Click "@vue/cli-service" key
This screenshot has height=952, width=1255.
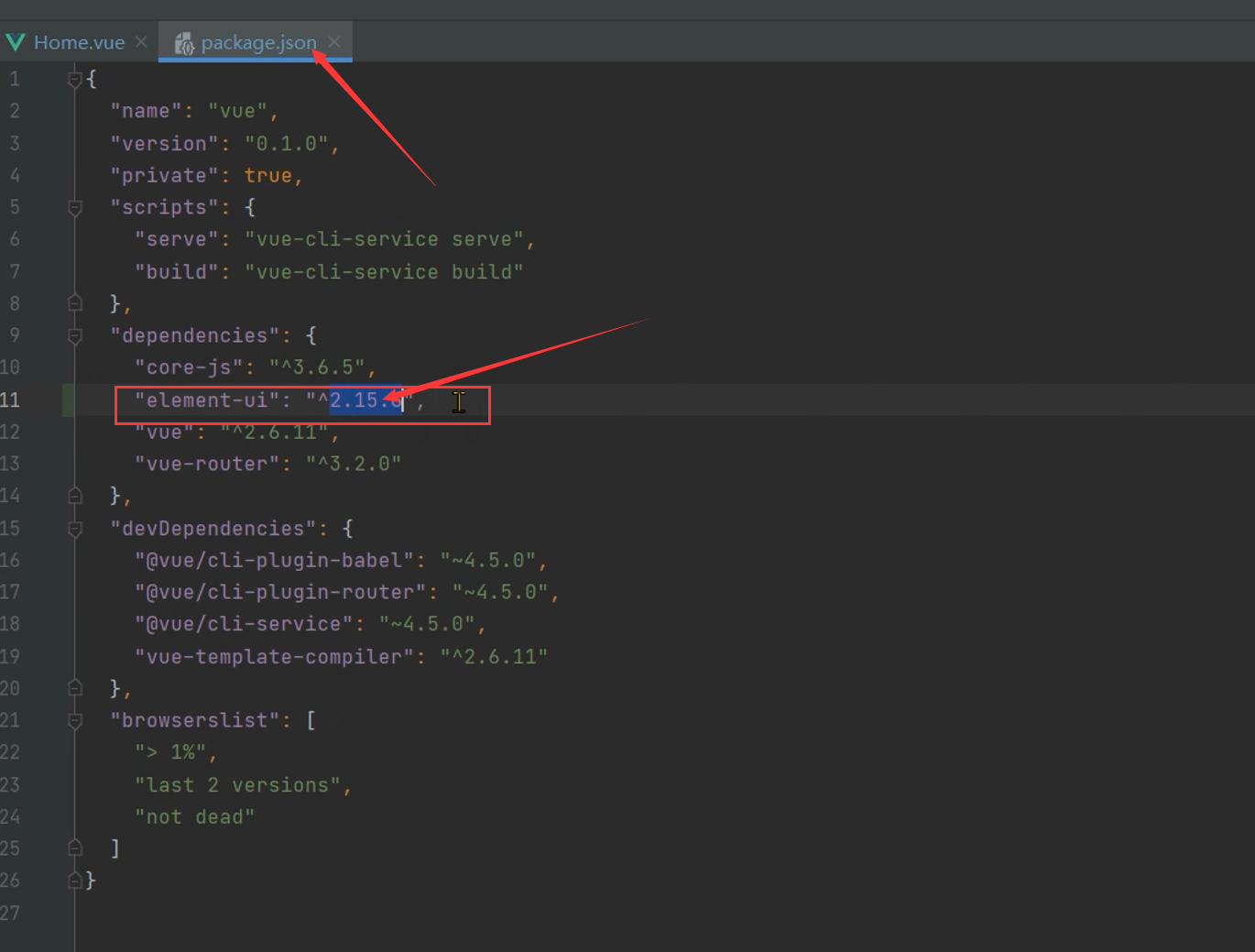tap(244, 624)
